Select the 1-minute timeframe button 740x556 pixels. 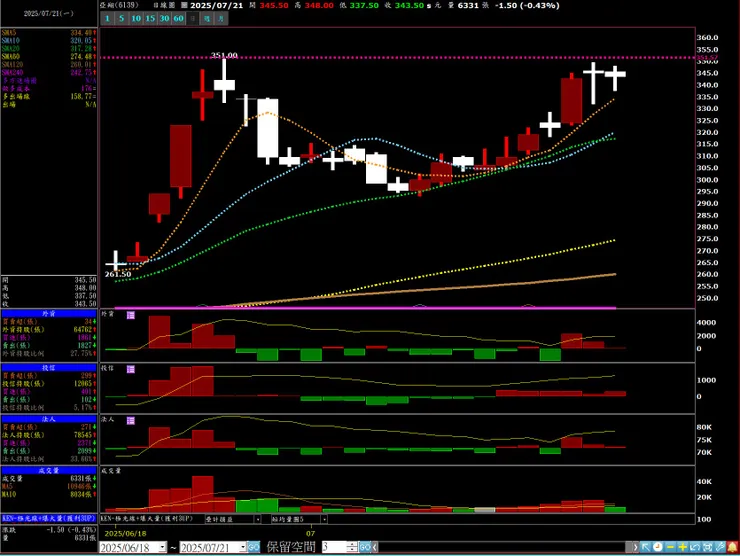[x=108, y=18]
